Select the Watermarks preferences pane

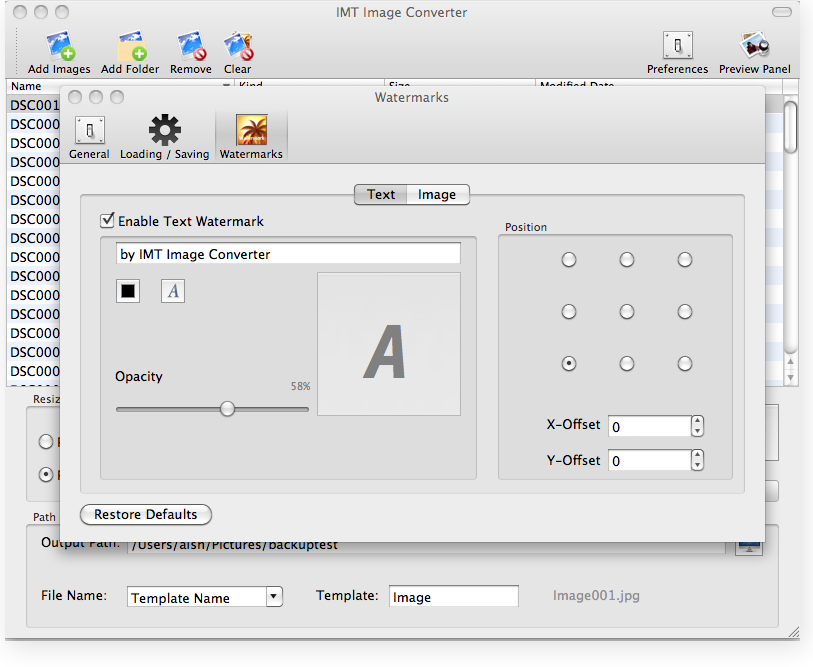251,137
